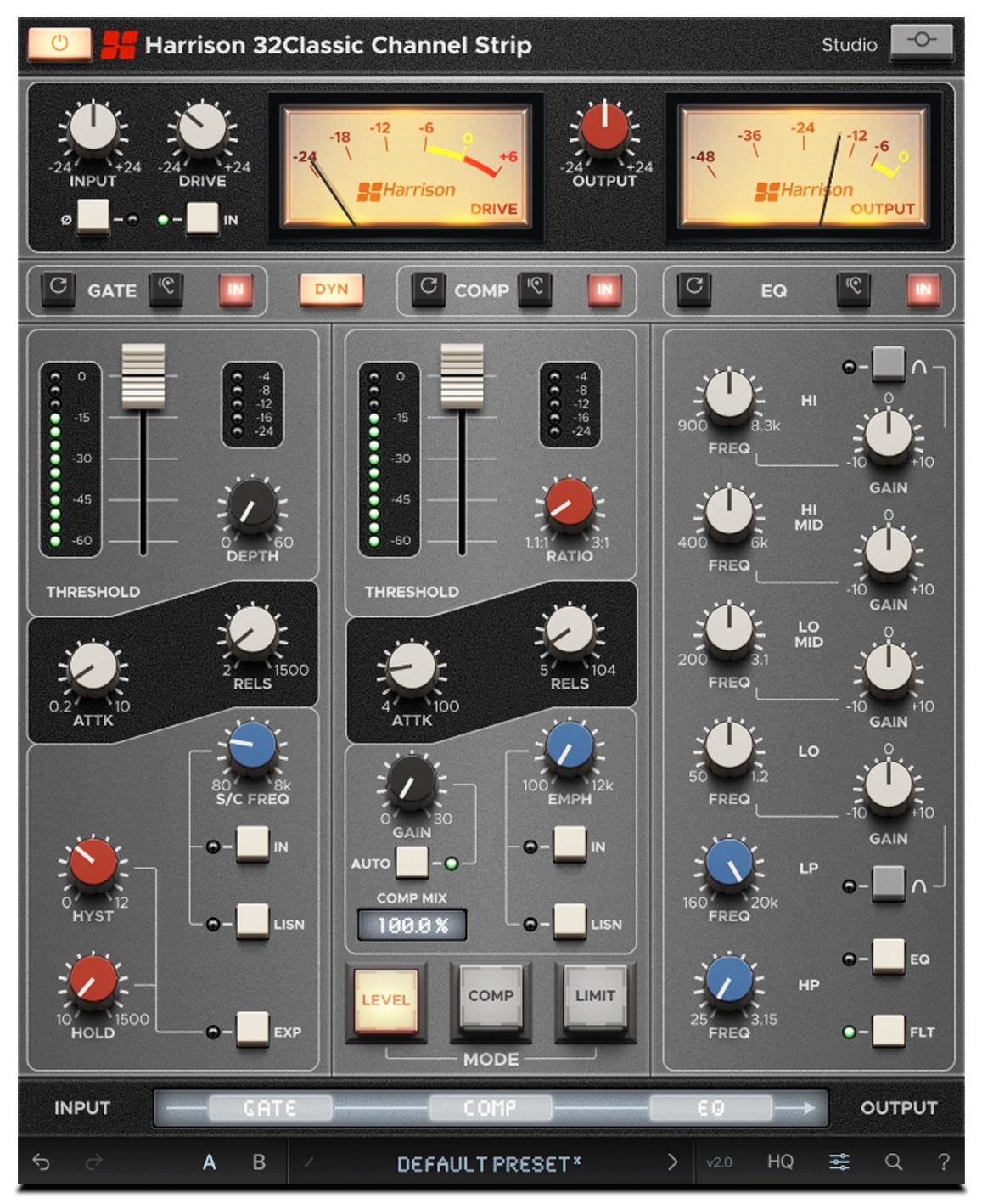Go to next preset with right chevron

[x=672, y=1162]
